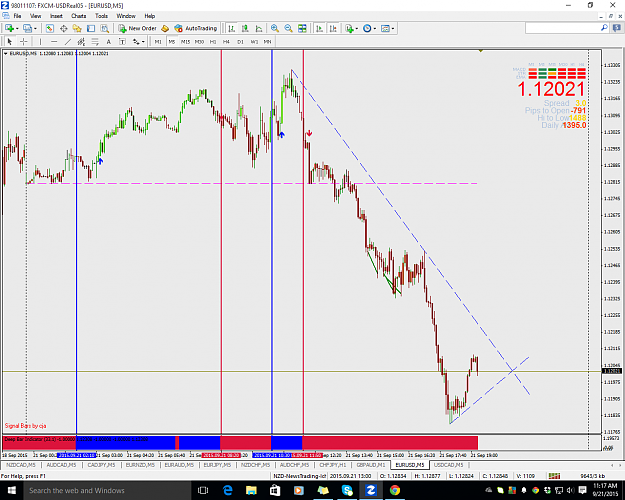Select the Fibonacci retracement tool
The image size is (625, 500).
[x=95, y=41]
